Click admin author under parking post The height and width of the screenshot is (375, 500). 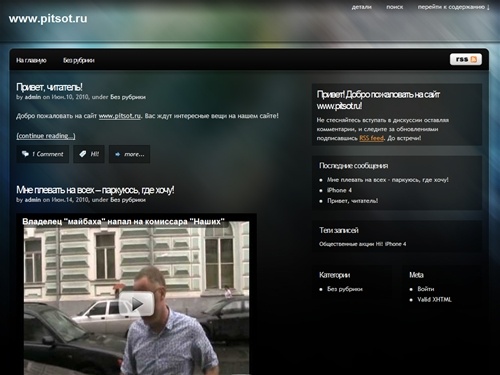tap(33, 200)
